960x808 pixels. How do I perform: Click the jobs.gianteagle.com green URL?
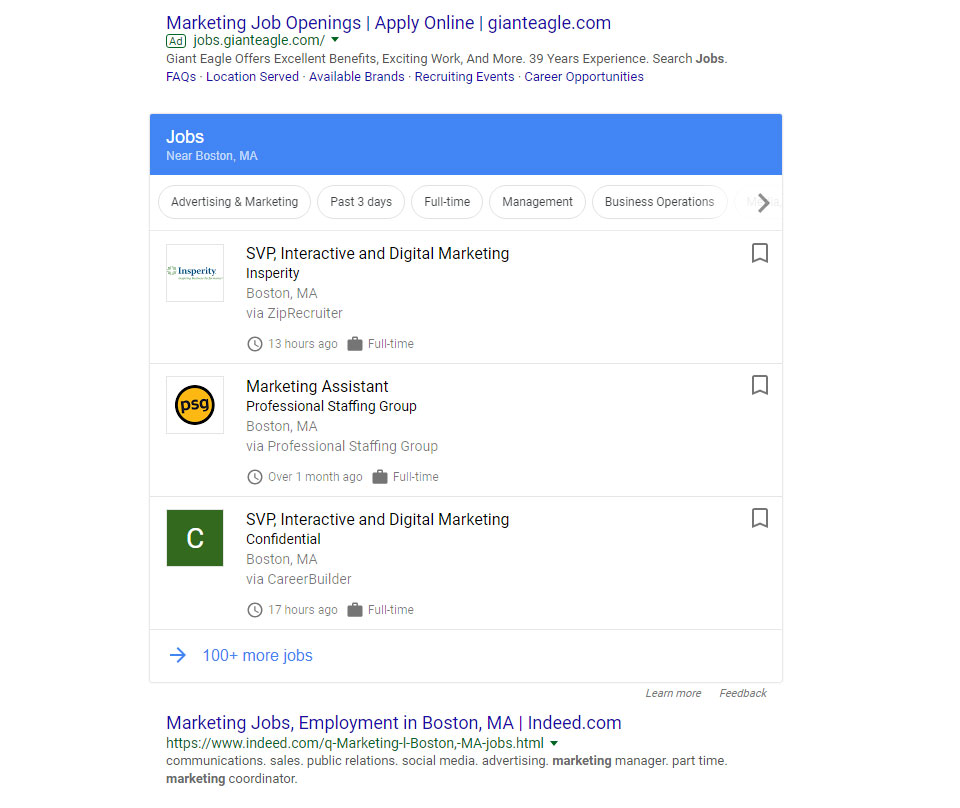259,40
